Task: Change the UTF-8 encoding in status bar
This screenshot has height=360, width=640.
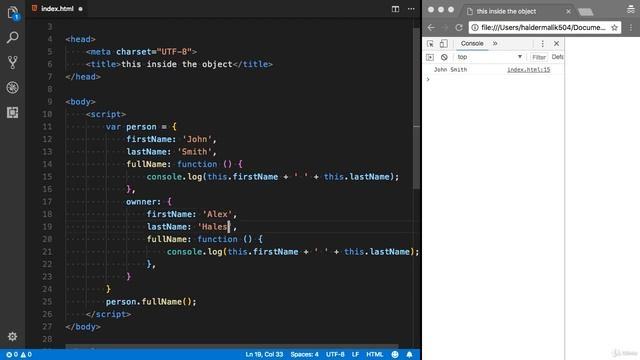Action: (335, 355)
